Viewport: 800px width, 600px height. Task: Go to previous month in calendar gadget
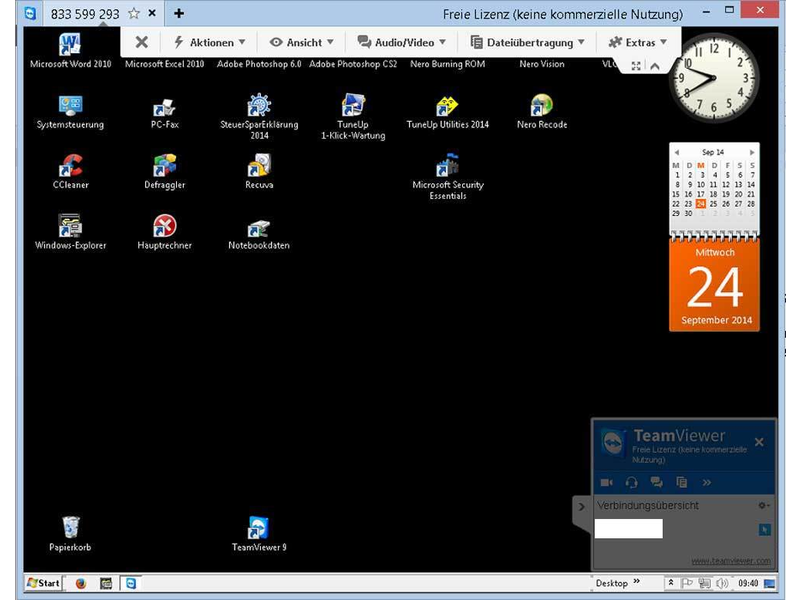point(677,153)
